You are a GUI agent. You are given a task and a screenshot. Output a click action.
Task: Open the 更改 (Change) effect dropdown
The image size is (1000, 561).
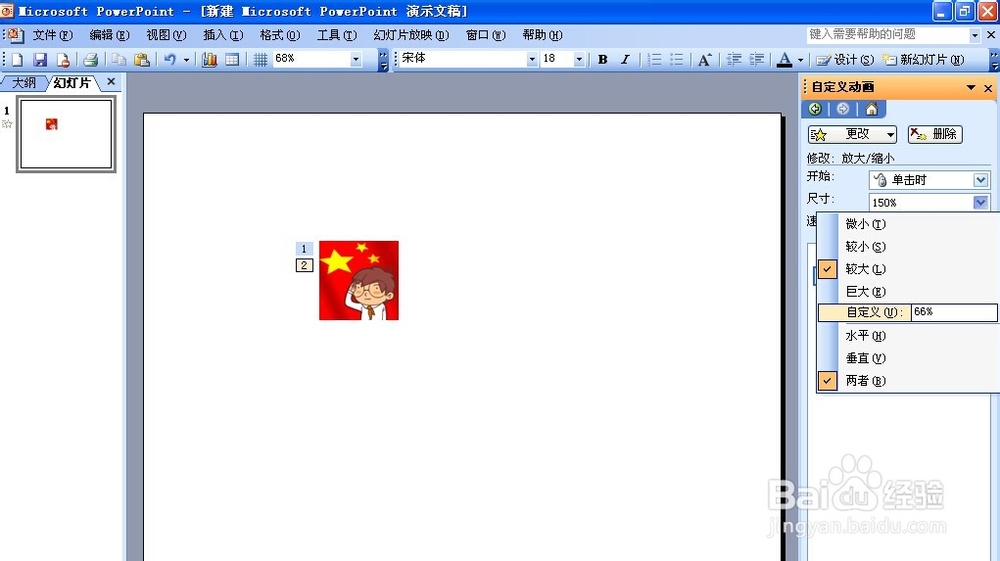[x=853, y=135]
